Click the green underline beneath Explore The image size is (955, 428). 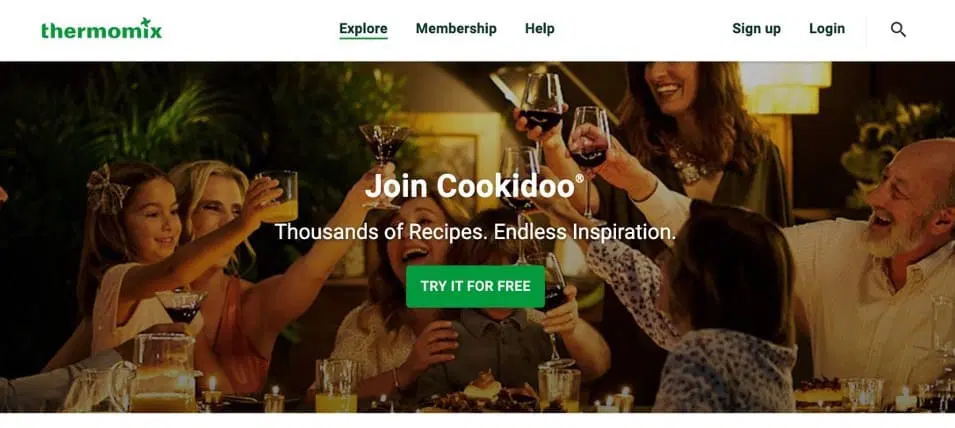(363, 38)
